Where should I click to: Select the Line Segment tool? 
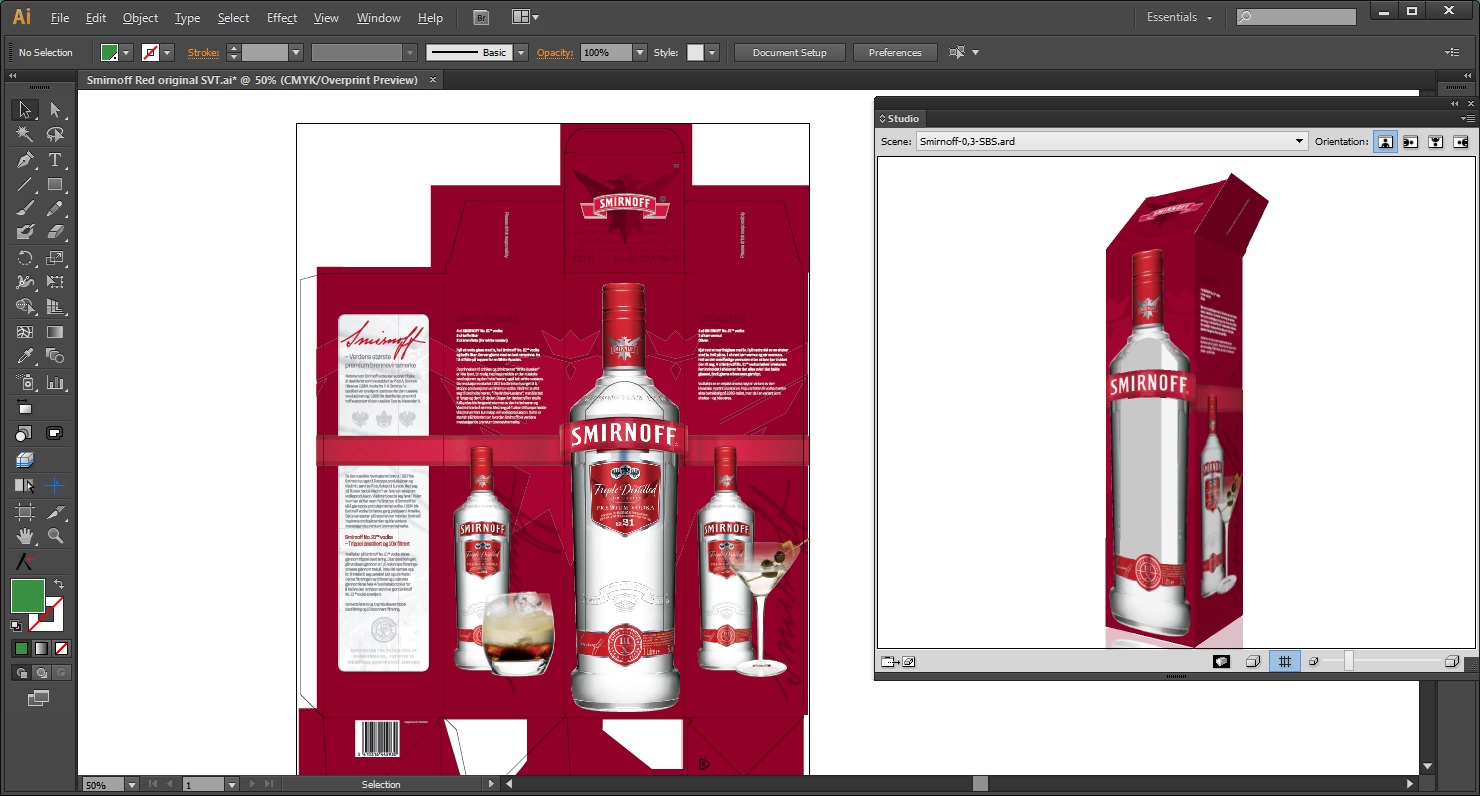[x=25, y=184]
